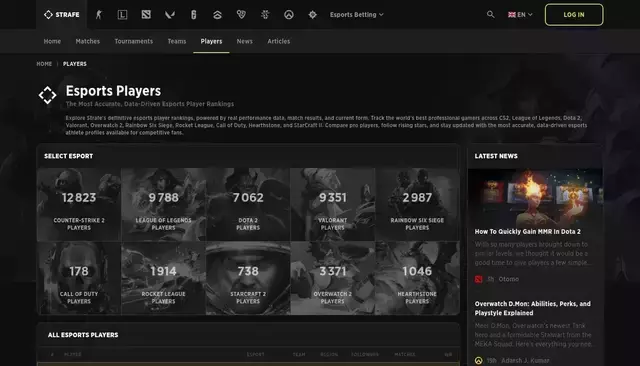Click Adarsh J. Kumar author name

pos(525,361)
